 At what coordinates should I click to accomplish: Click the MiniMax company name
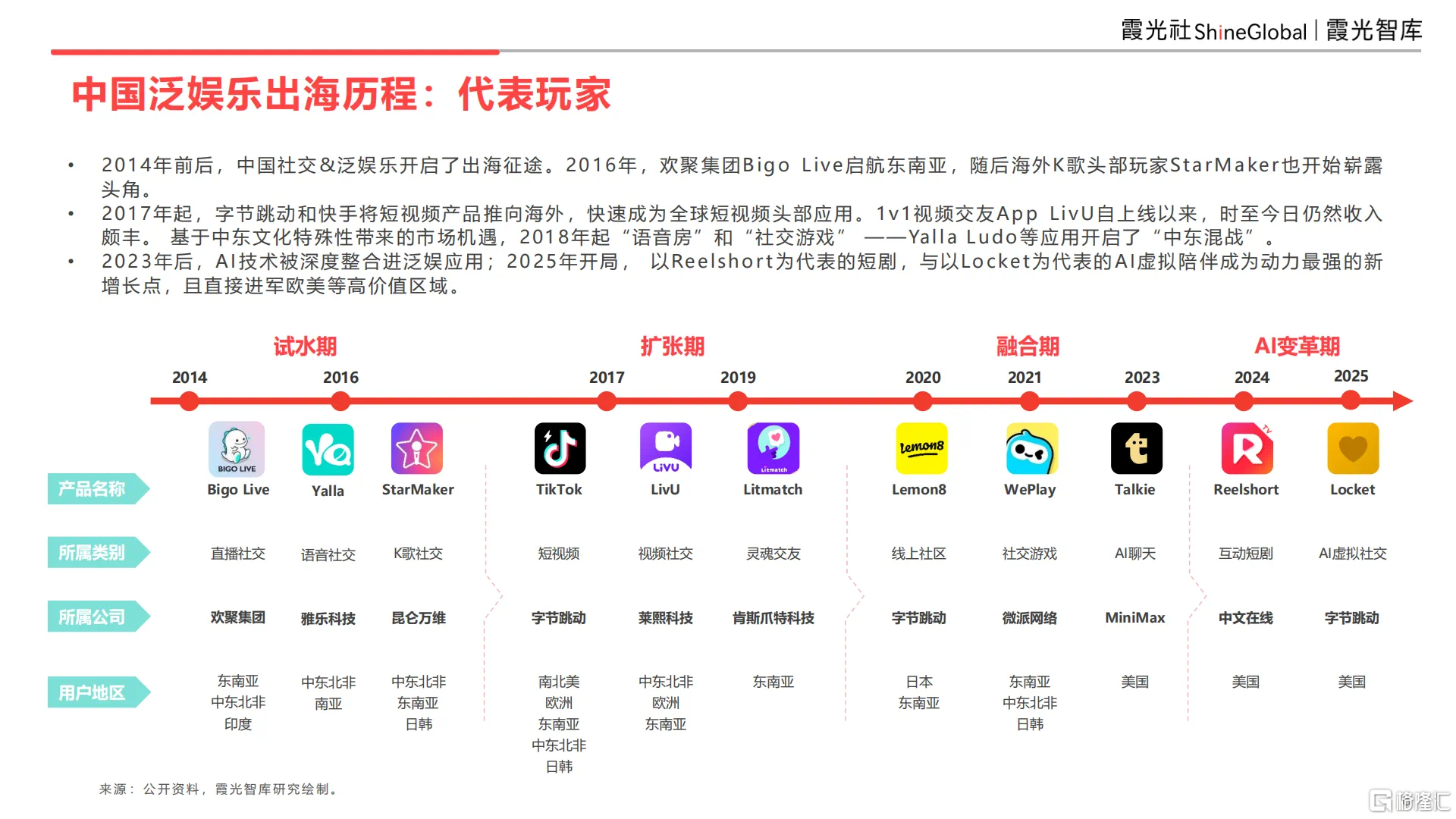click(x=1135, y=617)
